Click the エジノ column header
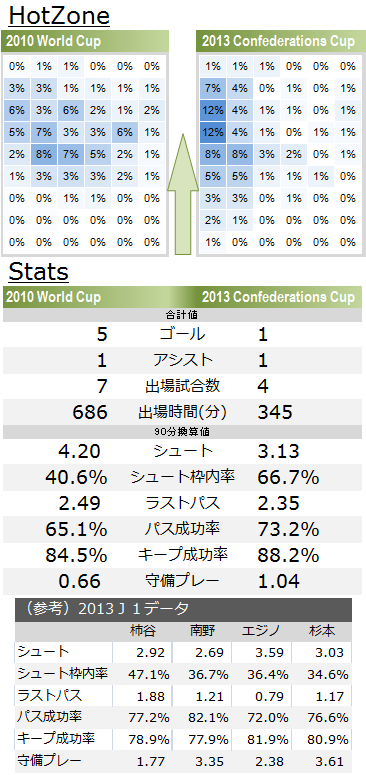The image size is (366, 775). (x=261, y=631)
